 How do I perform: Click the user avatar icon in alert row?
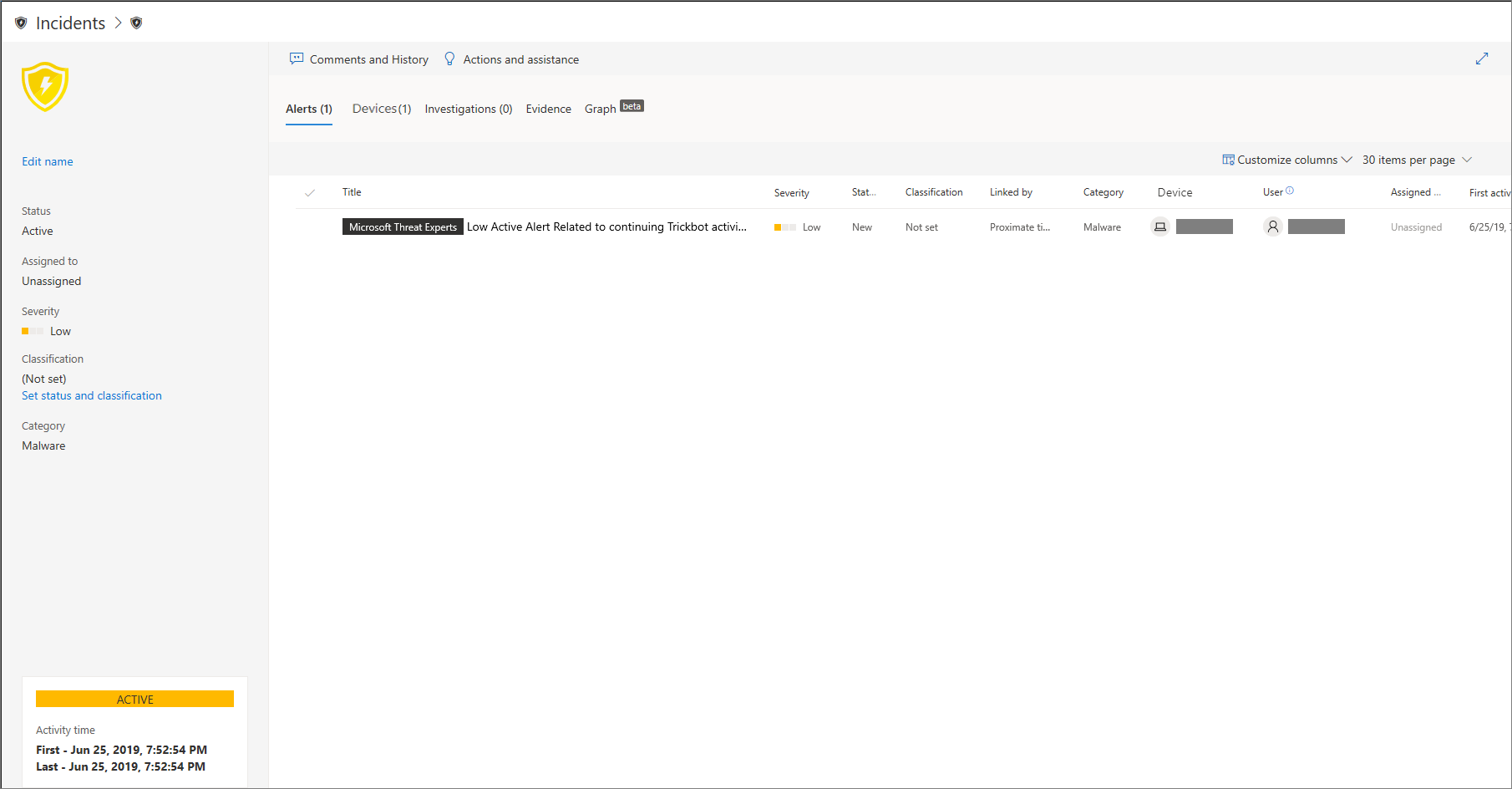pyautogui.click(x=1273, y=227)
